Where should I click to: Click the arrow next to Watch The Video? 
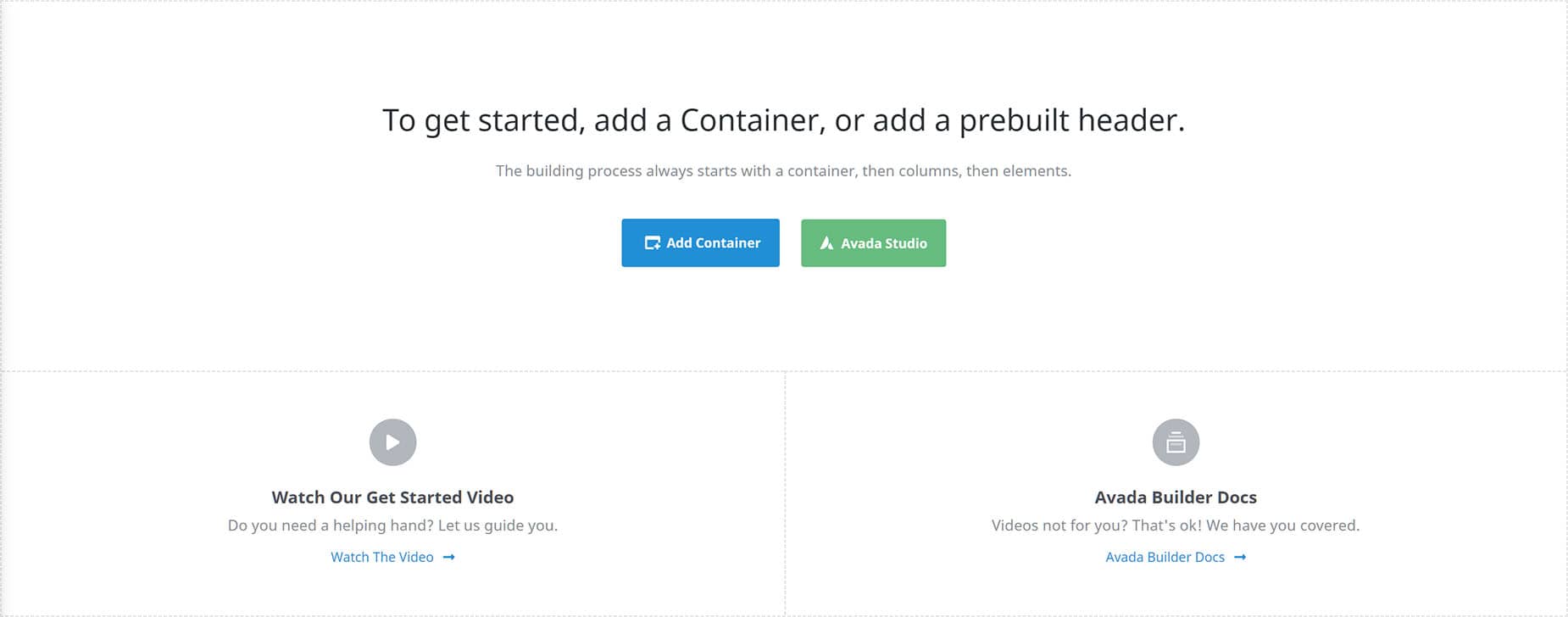coord(449,557)
